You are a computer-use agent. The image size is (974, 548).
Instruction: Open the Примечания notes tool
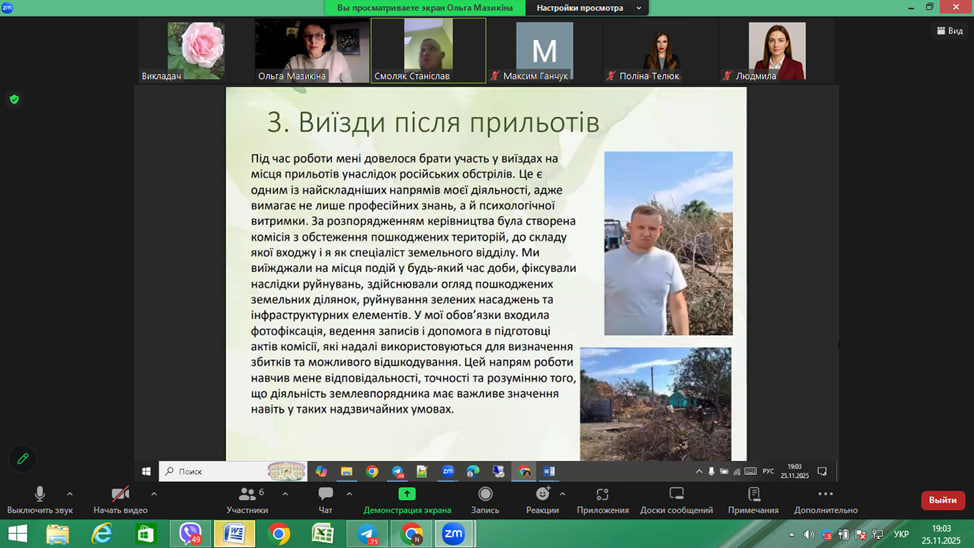753,499
